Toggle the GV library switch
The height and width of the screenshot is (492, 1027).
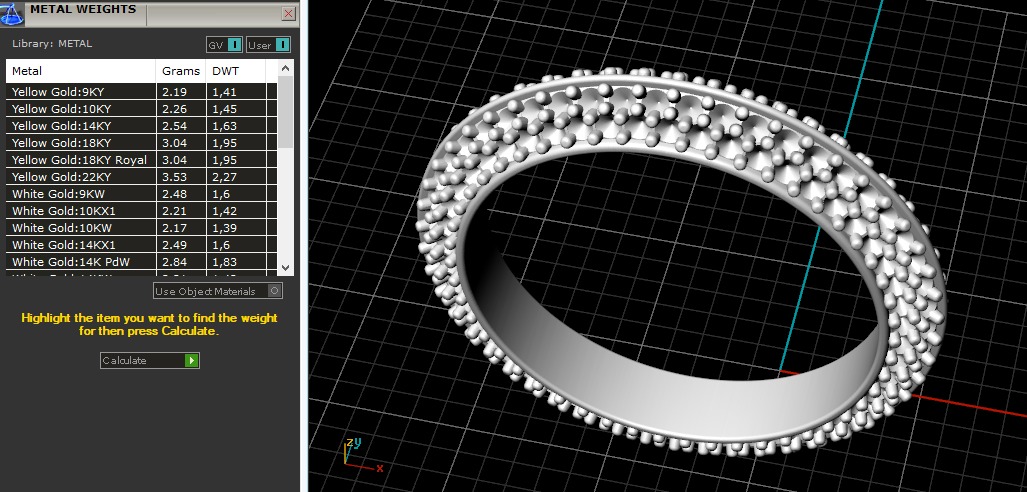click(x=225, y=45)
